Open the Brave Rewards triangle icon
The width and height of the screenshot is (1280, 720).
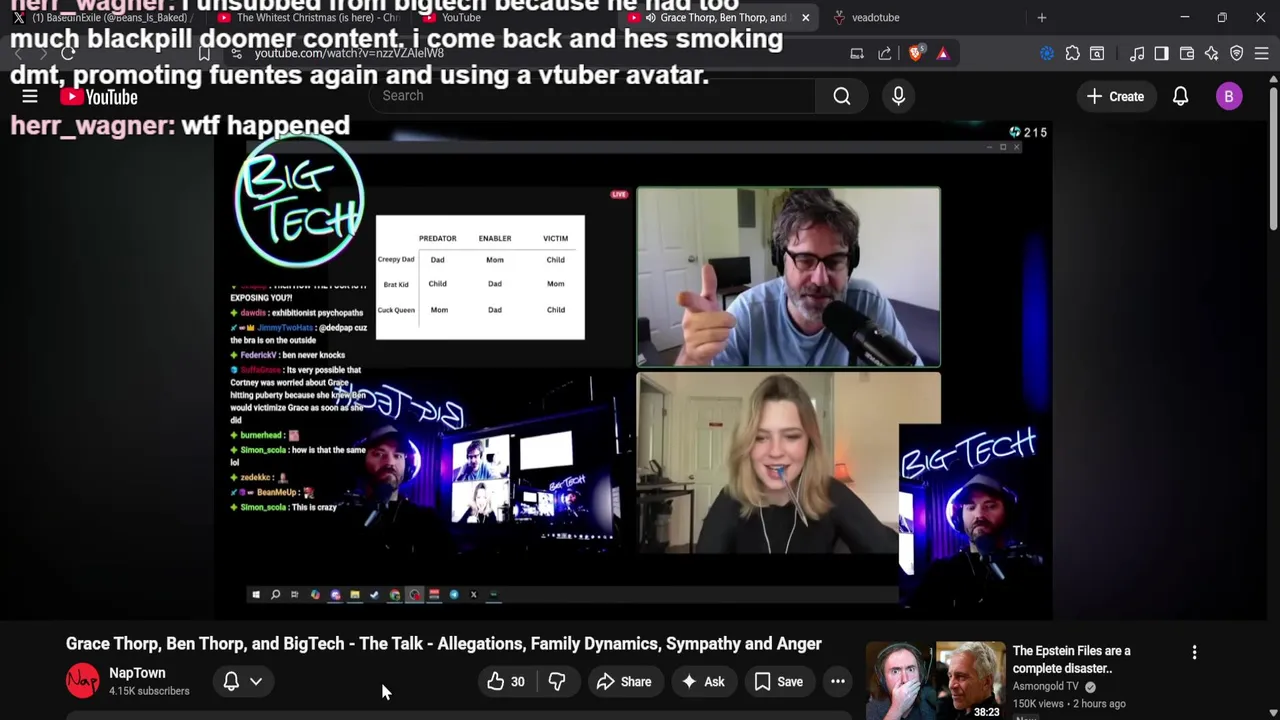pos(942,53)
